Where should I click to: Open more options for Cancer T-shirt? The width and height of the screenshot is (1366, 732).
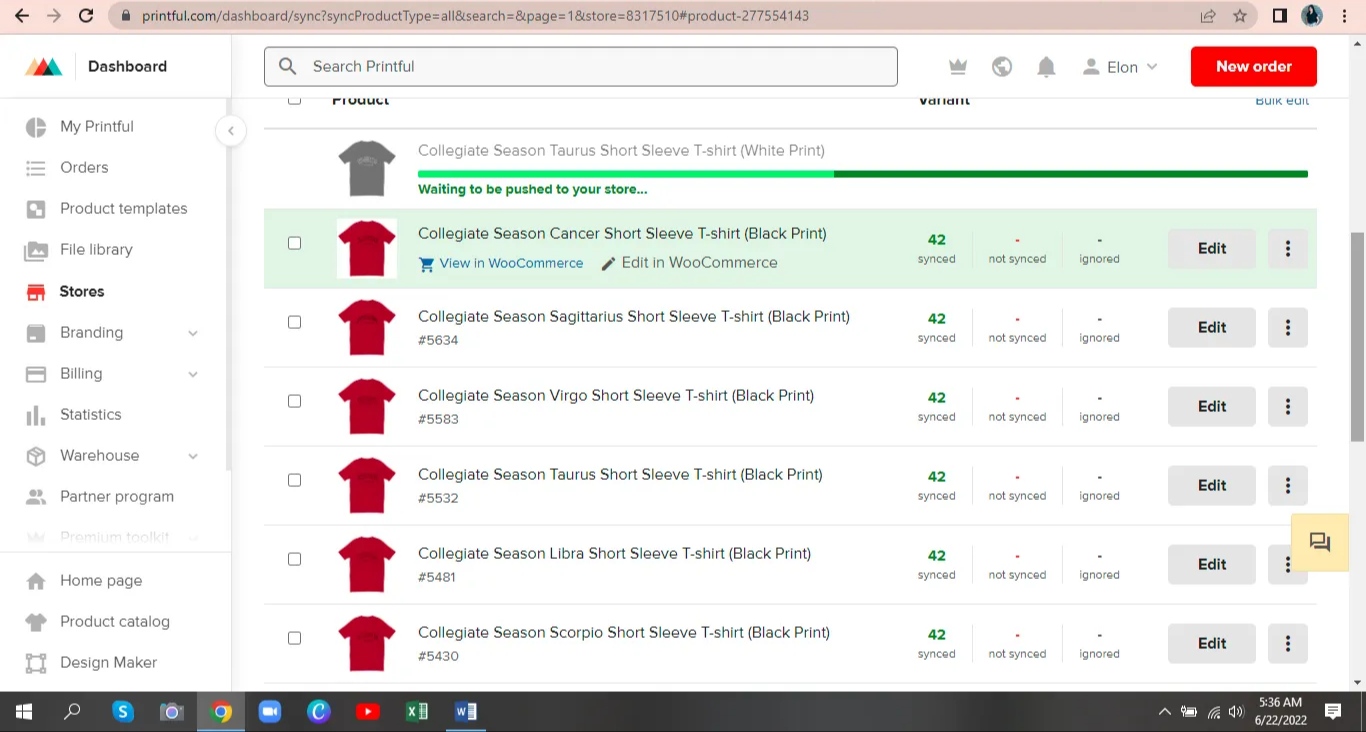1288,249
